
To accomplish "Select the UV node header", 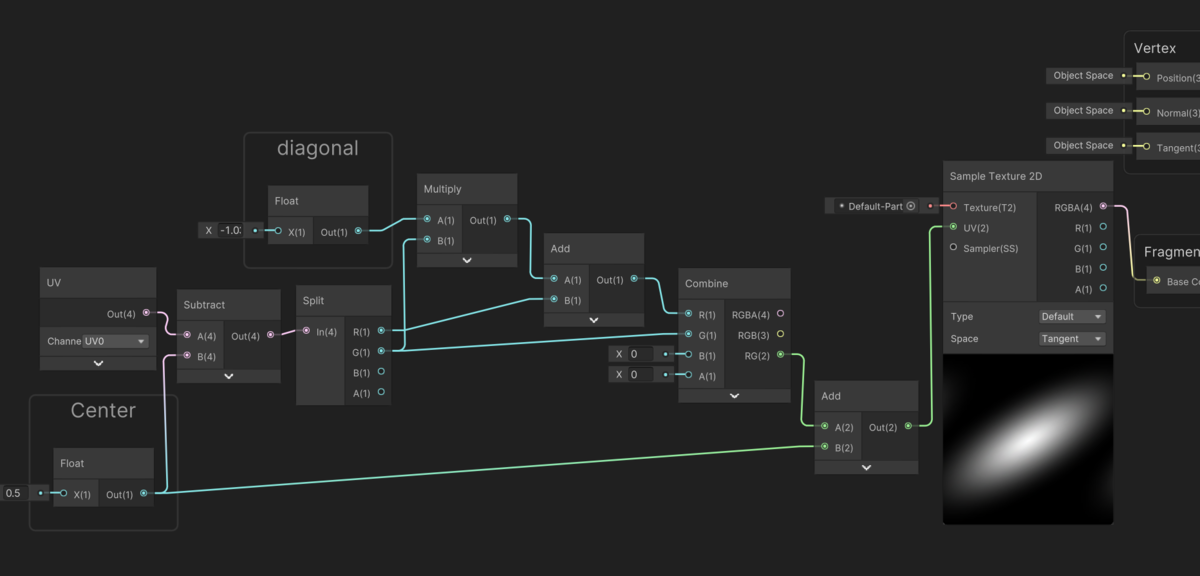I will pyautogui.click(x=98, y=283).
